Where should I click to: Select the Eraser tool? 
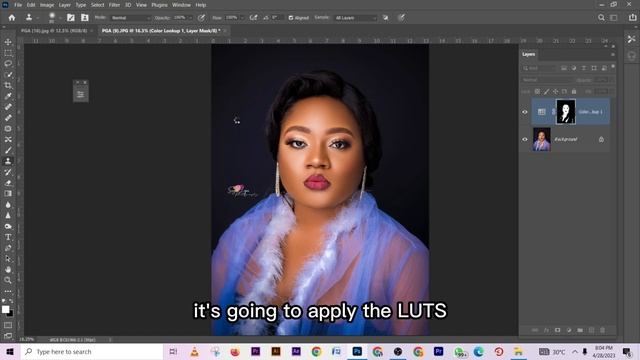coord(8,183)
